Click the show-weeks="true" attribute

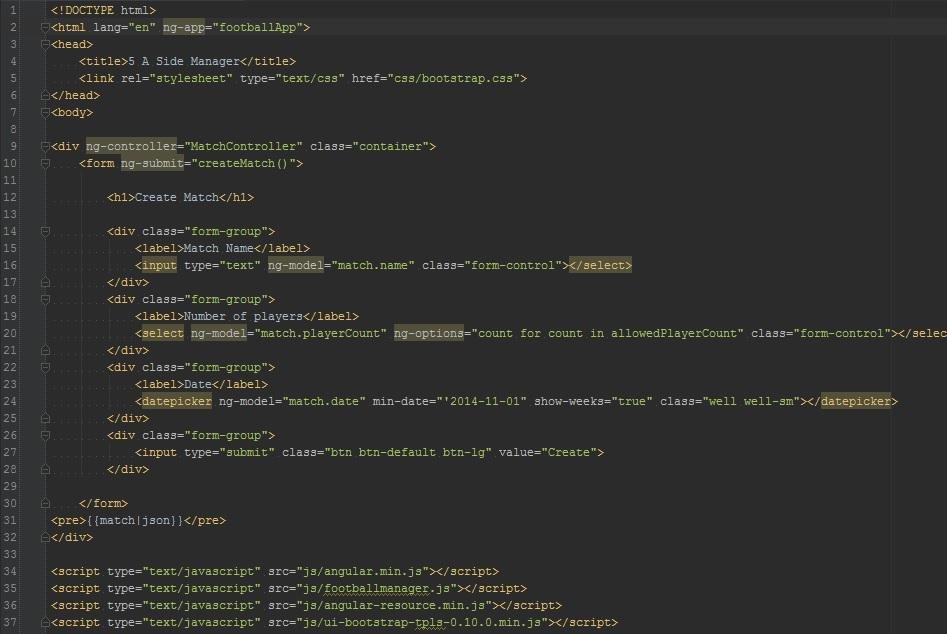coord(594,401)
